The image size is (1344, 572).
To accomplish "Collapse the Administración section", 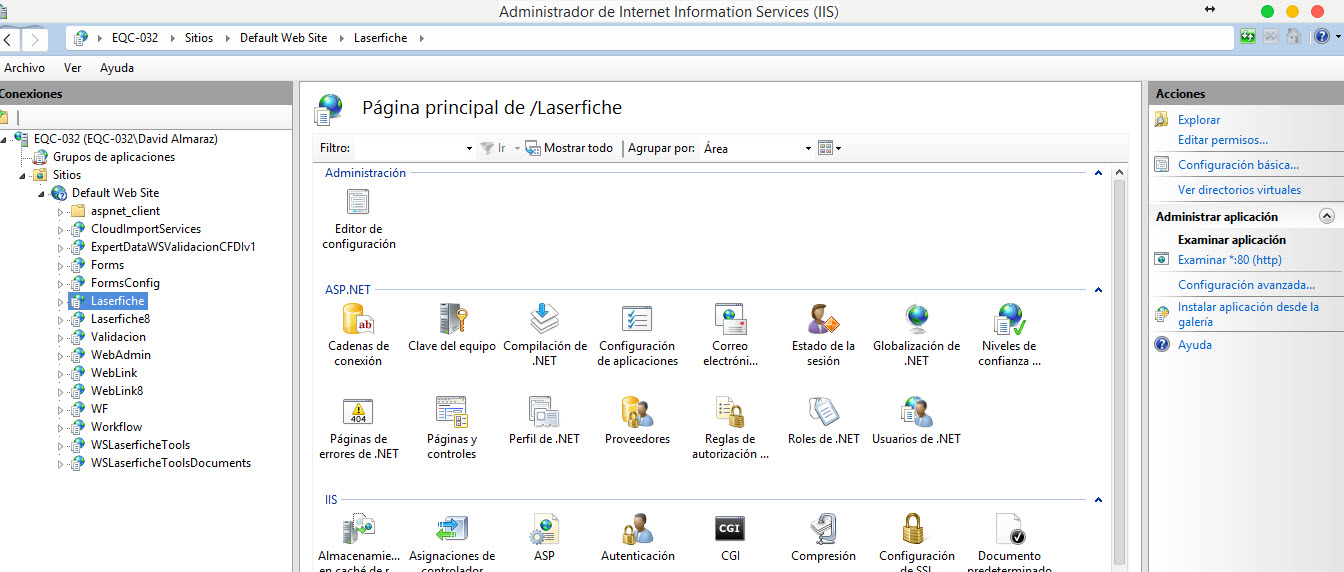I will click(x=1098, y=173).
